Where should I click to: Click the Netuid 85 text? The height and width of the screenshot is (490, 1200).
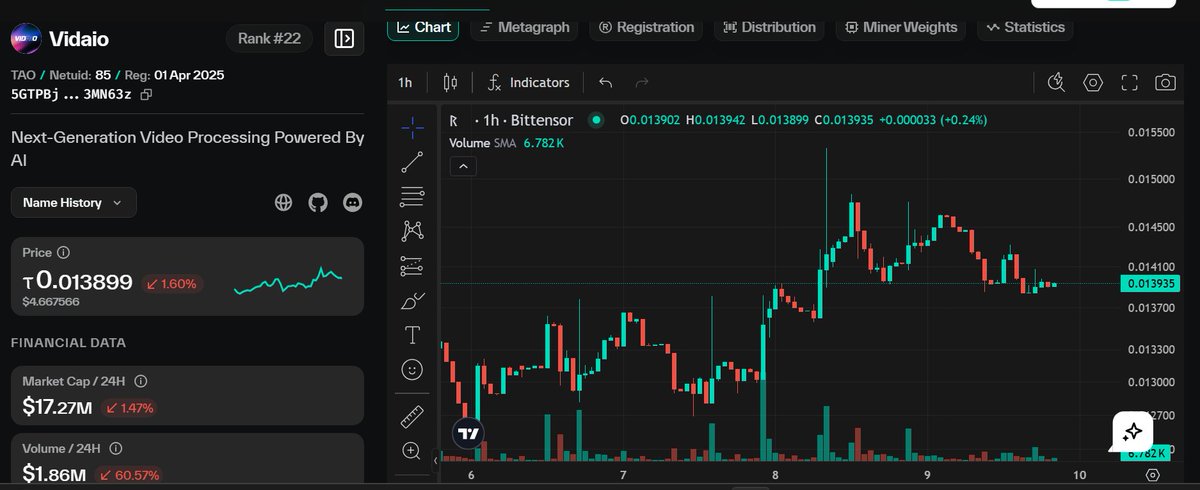pos(82,75)
